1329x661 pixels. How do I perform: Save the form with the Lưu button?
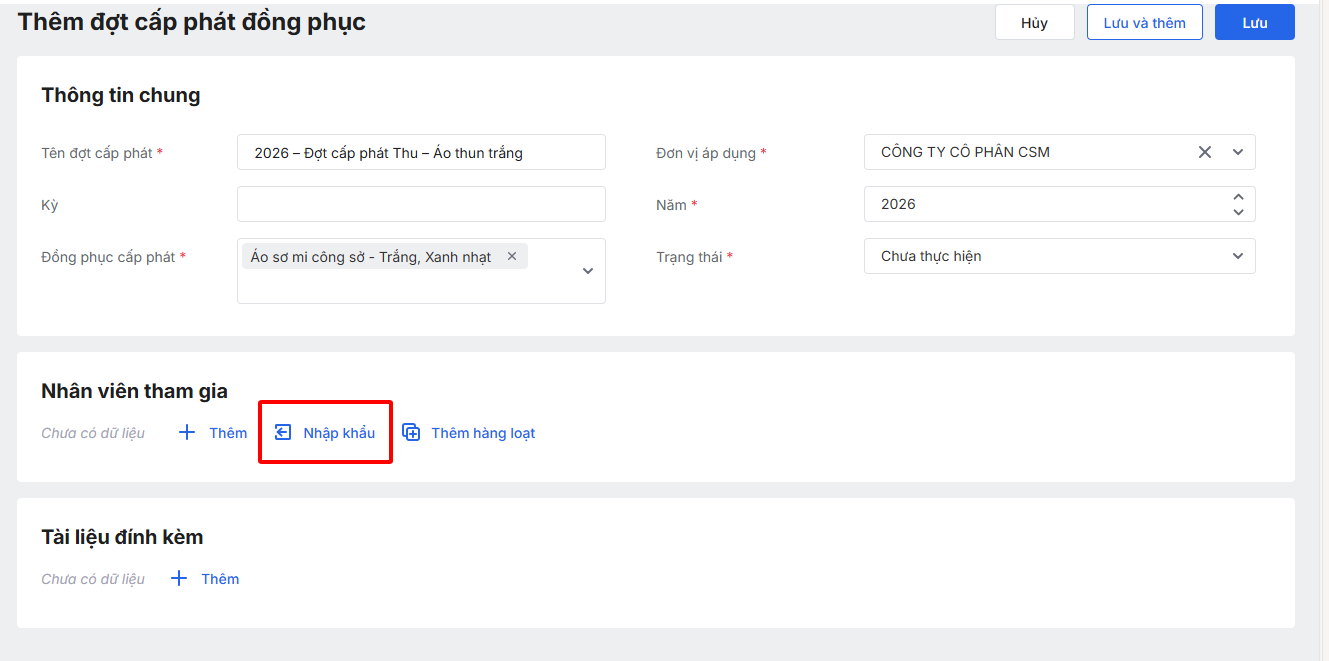click(1254, 23)
